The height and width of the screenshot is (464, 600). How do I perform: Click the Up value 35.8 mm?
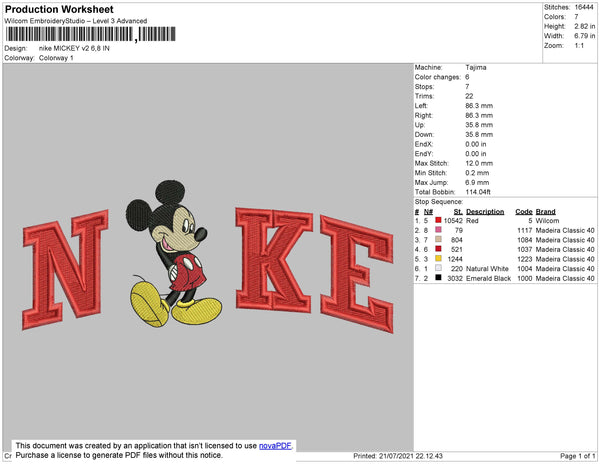479,125
